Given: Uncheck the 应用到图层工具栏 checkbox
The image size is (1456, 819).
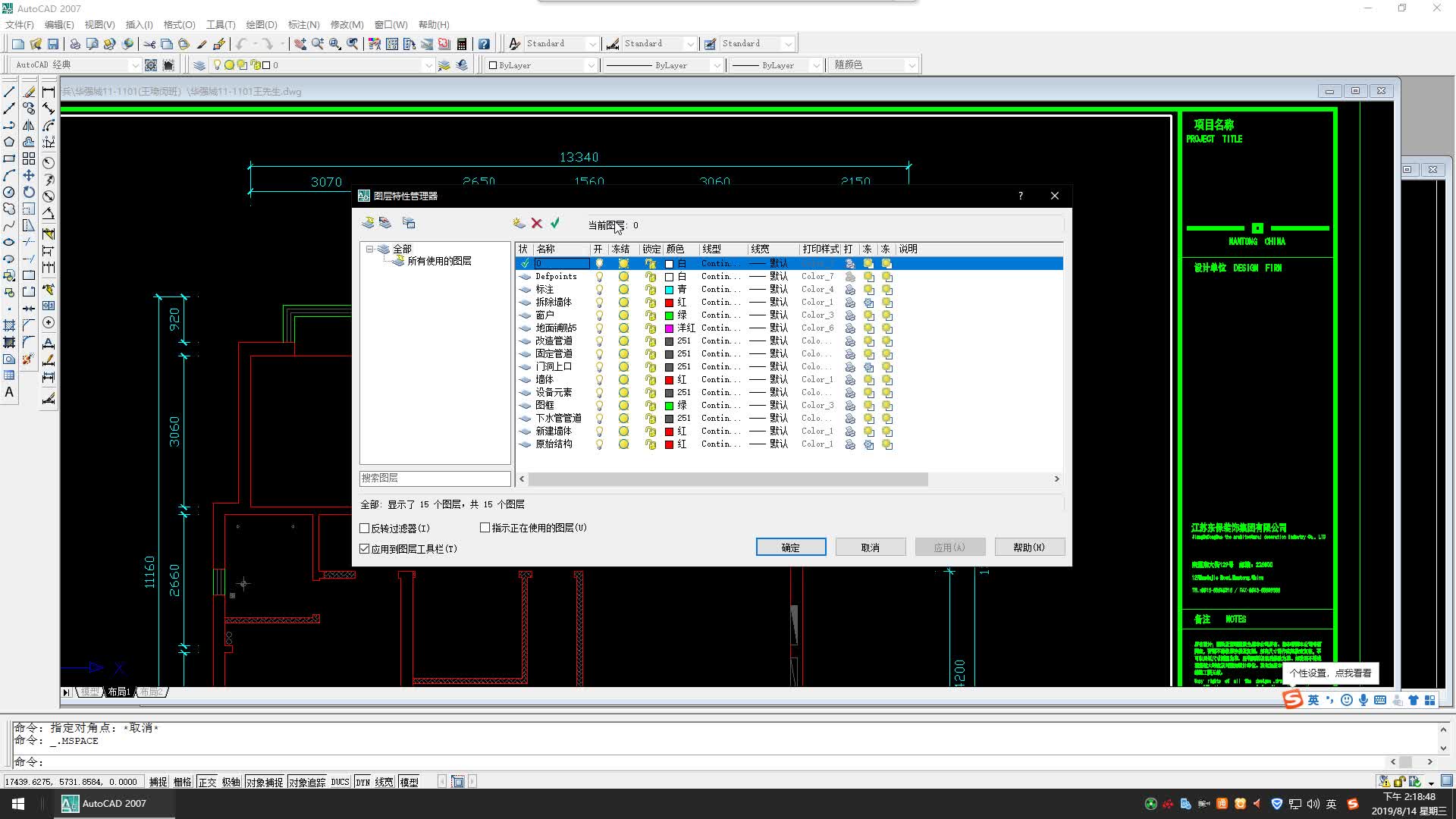Looking at the screenshot, I should [365, 549].
